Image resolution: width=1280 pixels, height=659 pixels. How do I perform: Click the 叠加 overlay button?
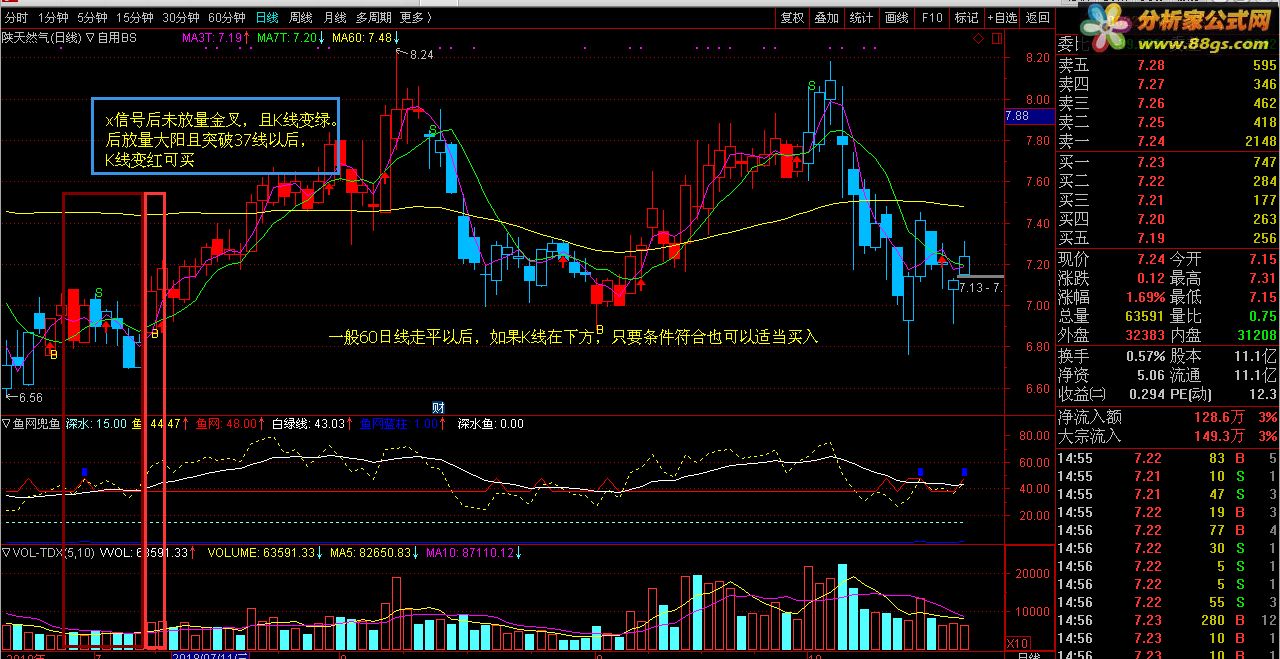(x=826, y=18)
